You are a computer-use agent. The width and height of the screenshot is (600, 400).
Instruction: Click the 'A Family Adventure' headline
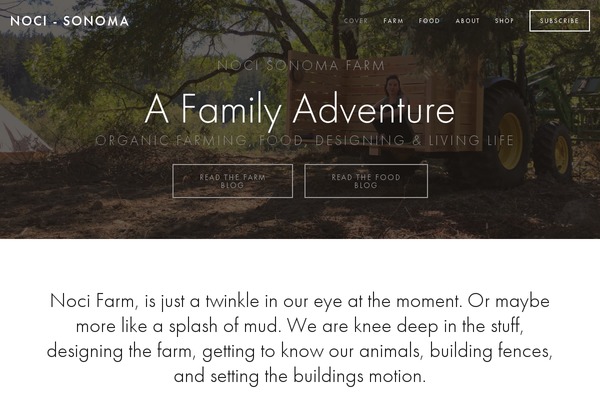tap(300, 110)
